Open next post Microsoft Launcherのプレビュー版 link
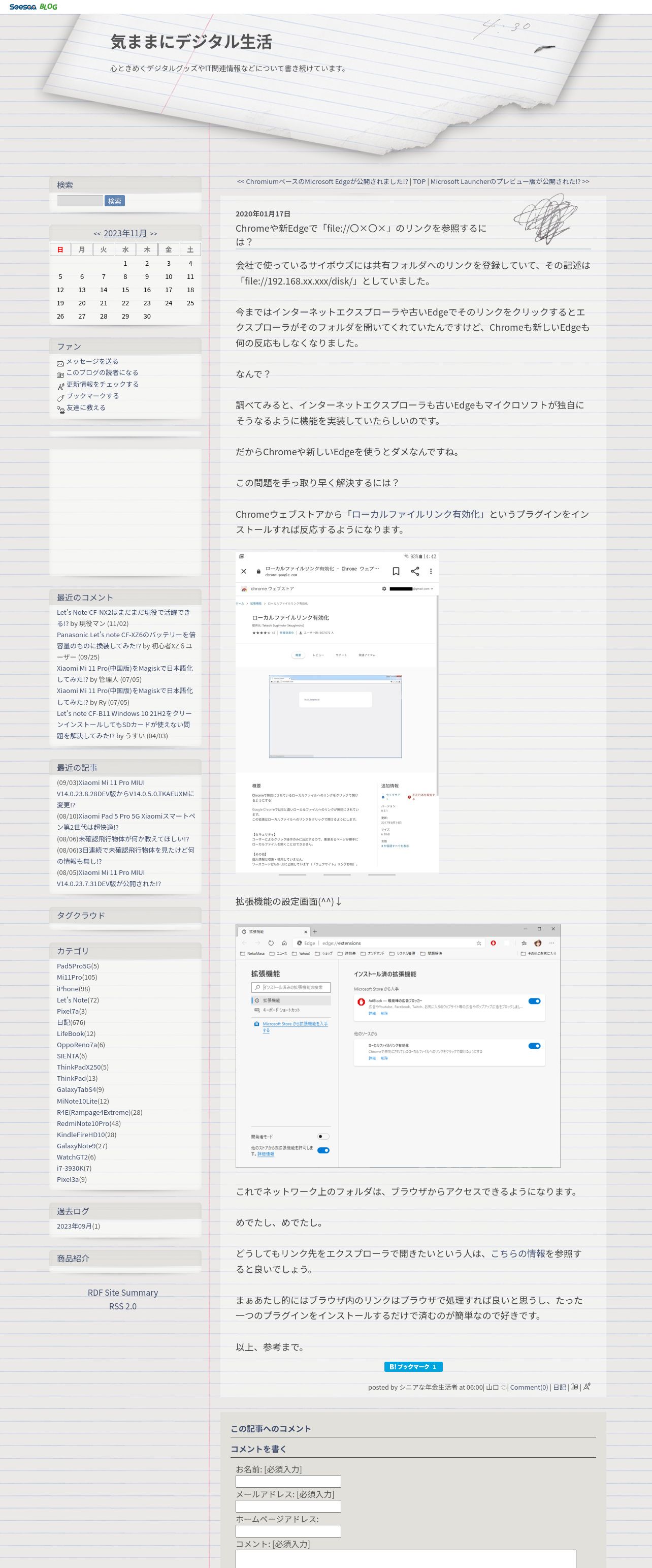Image resolution: width=652 pixels, height=1568 pixels. tap(510, 181)
